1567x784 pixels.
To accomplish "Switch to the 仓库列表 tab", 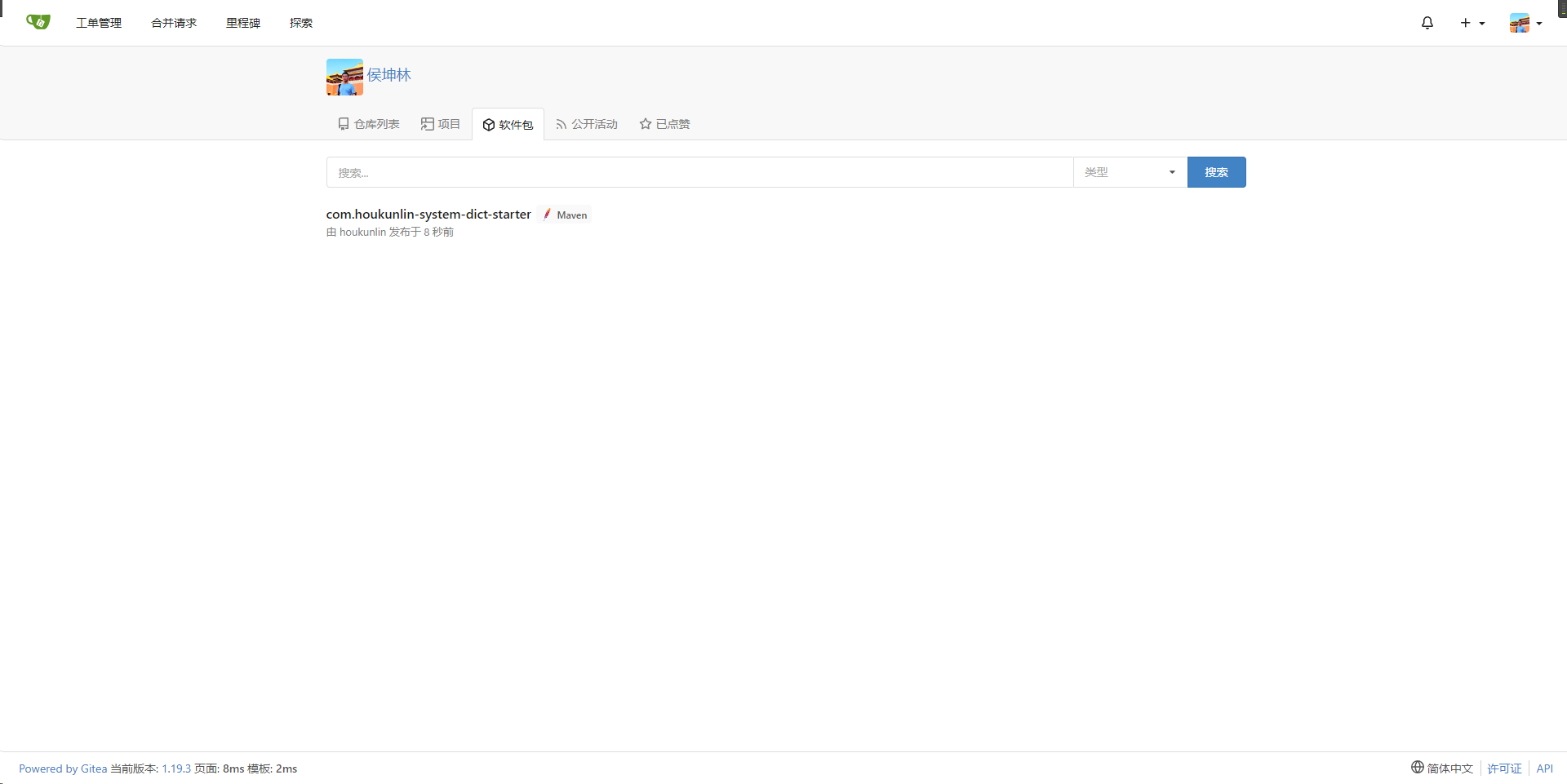I will point(369,124).
